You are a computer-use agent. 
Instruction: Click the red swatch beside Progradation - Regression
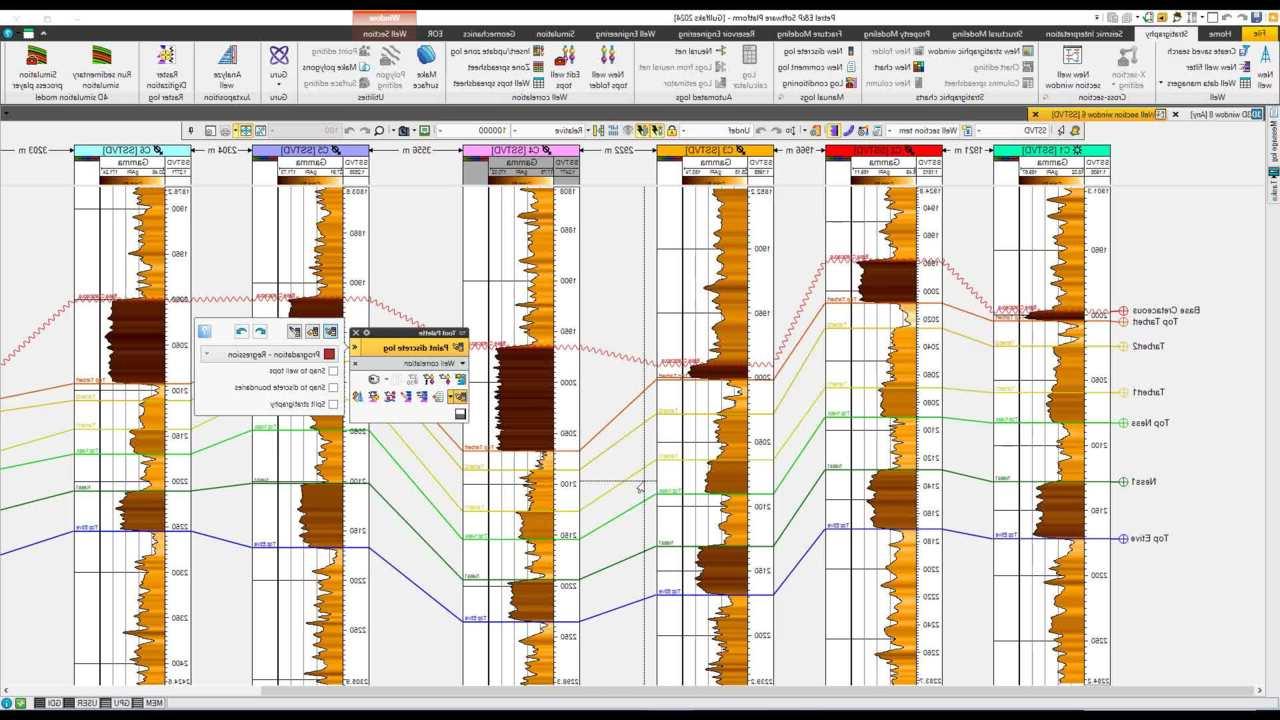pyautogui.click(x=329, y=354)
